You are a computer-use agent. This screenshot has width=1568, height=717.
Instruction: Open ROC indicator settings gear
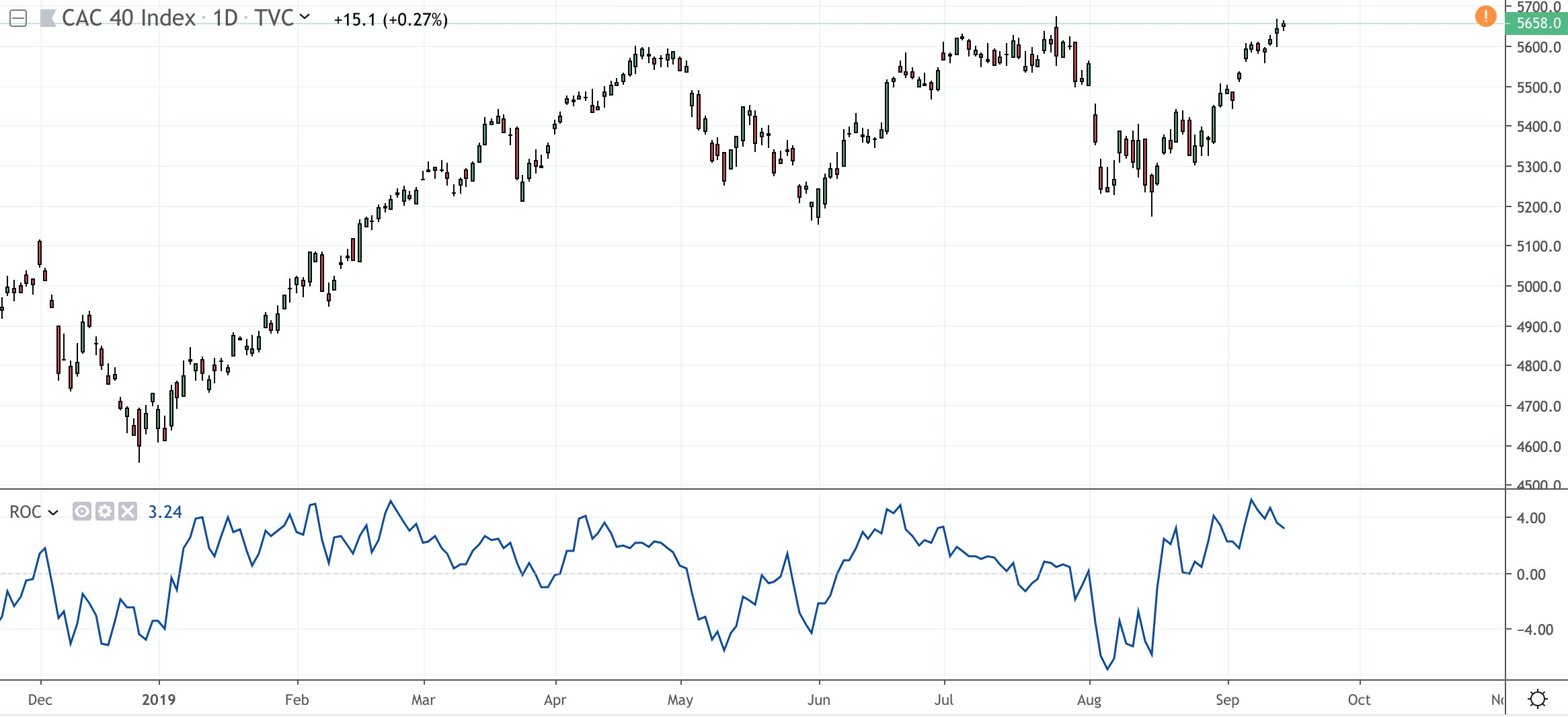tap(104, 512)
